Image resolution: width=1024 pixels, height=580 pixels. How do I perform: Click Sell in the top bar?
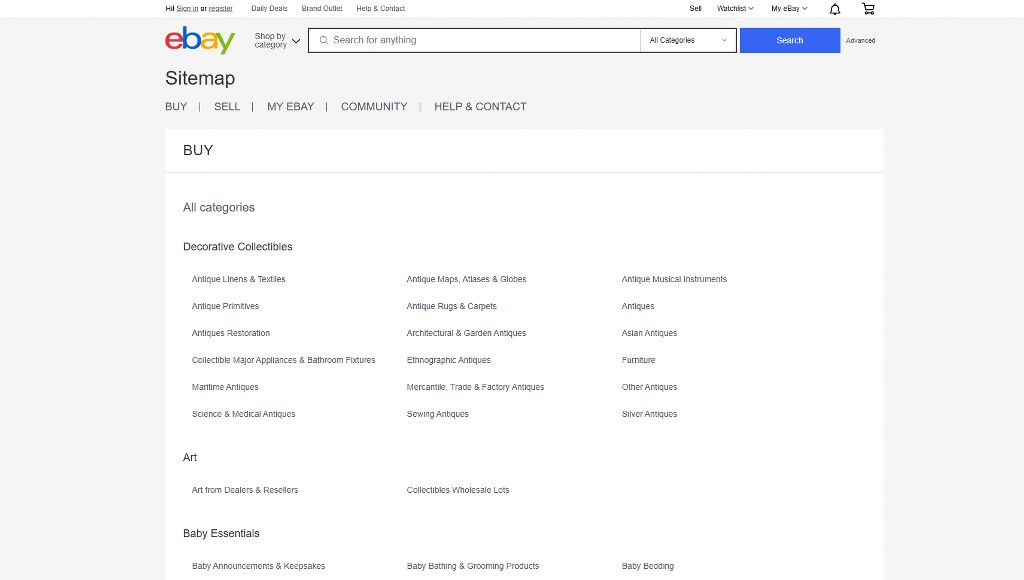tap(696, 8)
